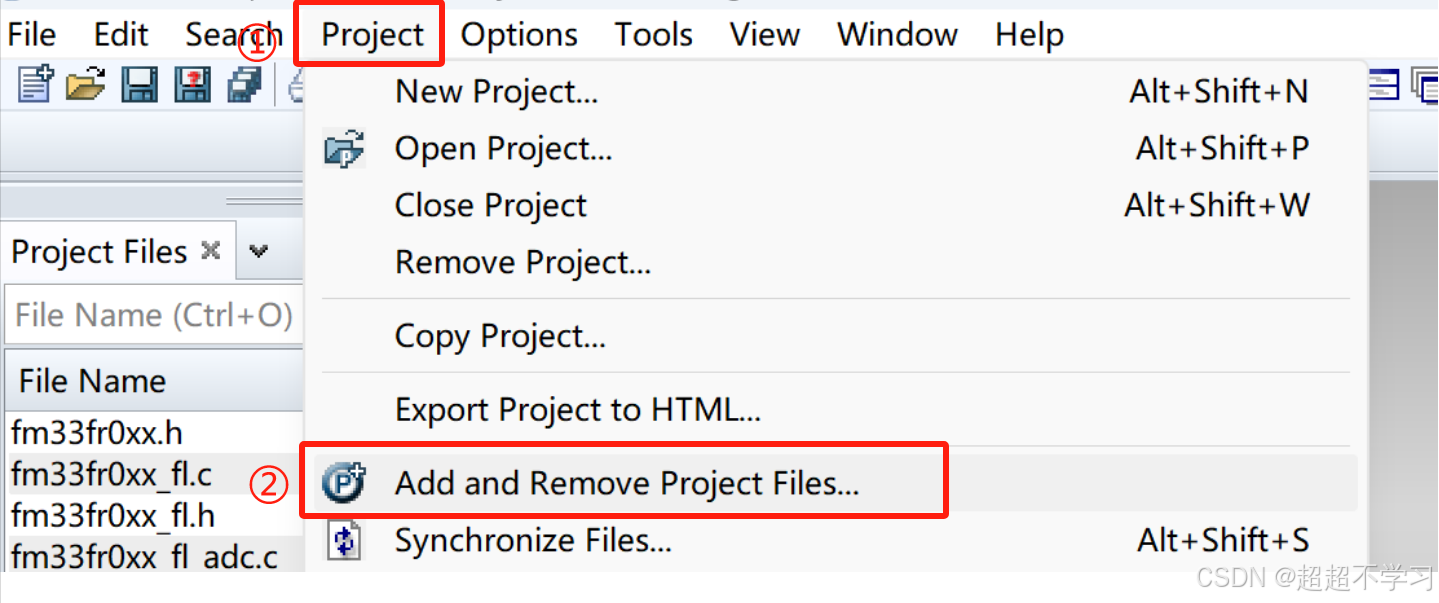The height and width of the screenshot is (603, 1439).
Task: Click the Synchronize Files menu icon
Action: point(345,541)
